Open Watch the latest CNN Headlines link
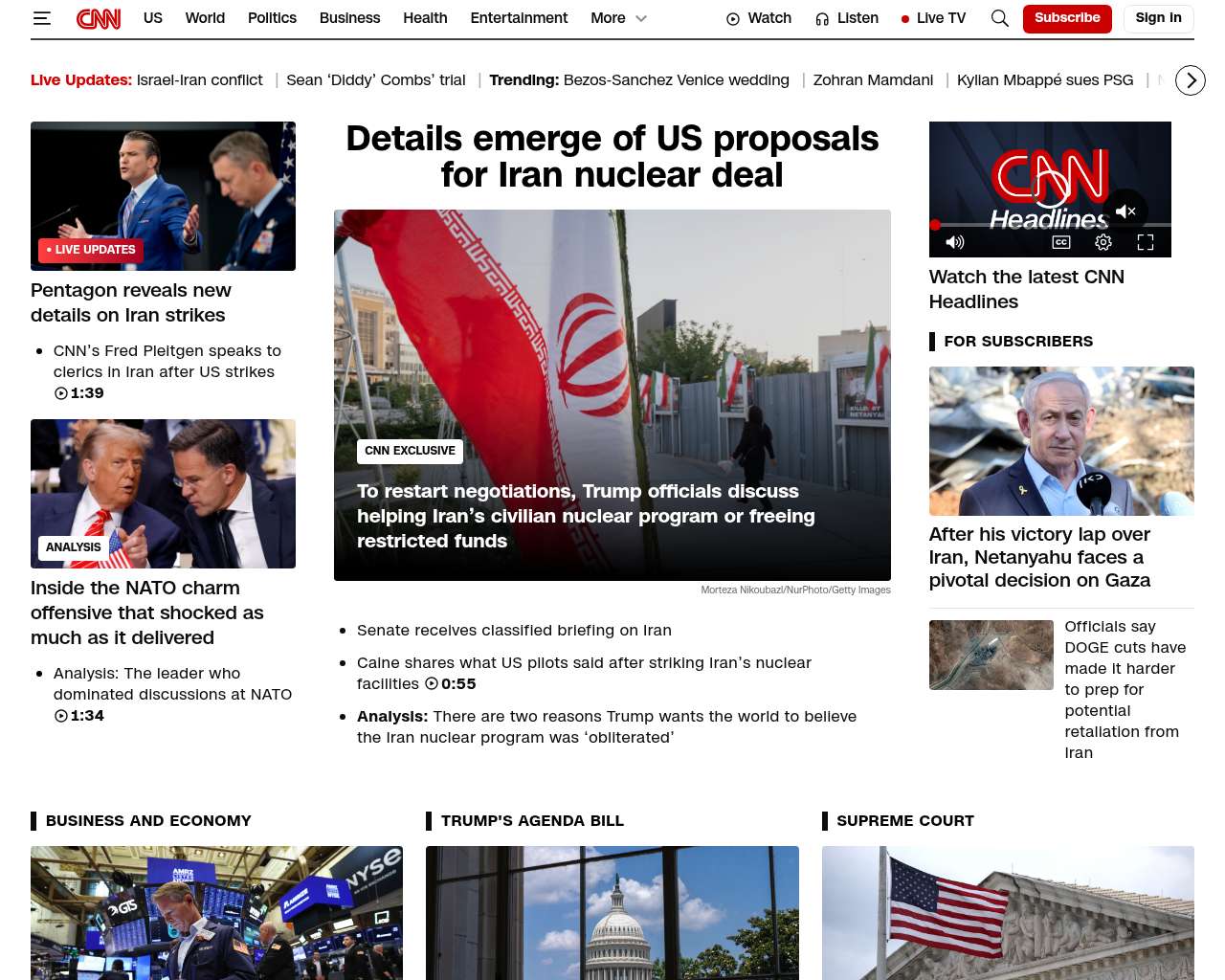Screen dimensions: 1225x980 pos(1027,289)
